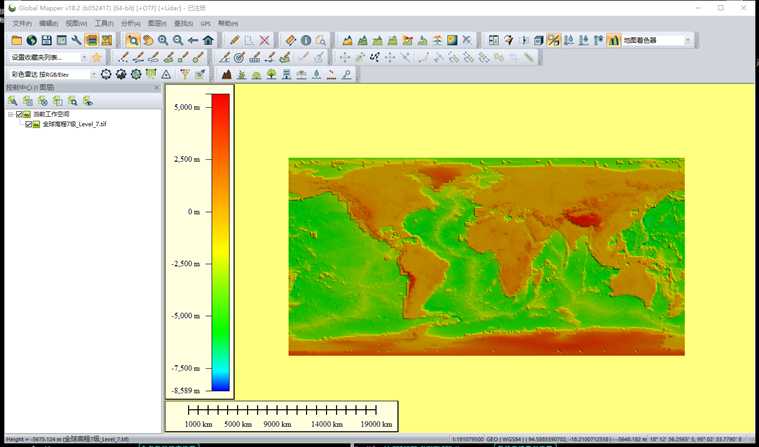Open the View menu
Screen dimensions: 759x447
[76, 23]
